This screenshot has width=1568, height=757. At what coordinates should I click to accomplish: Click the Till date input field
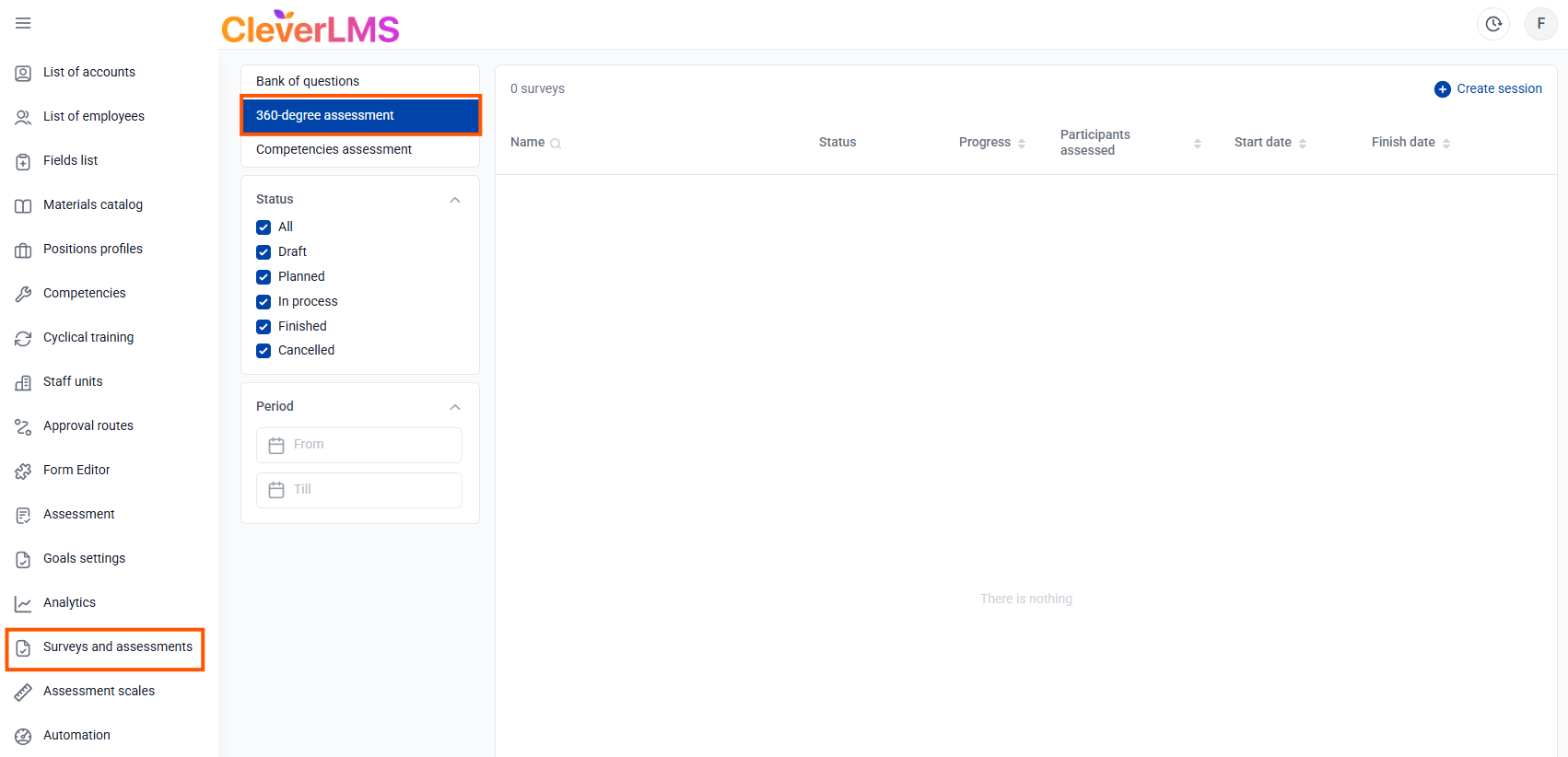[359, 490]
